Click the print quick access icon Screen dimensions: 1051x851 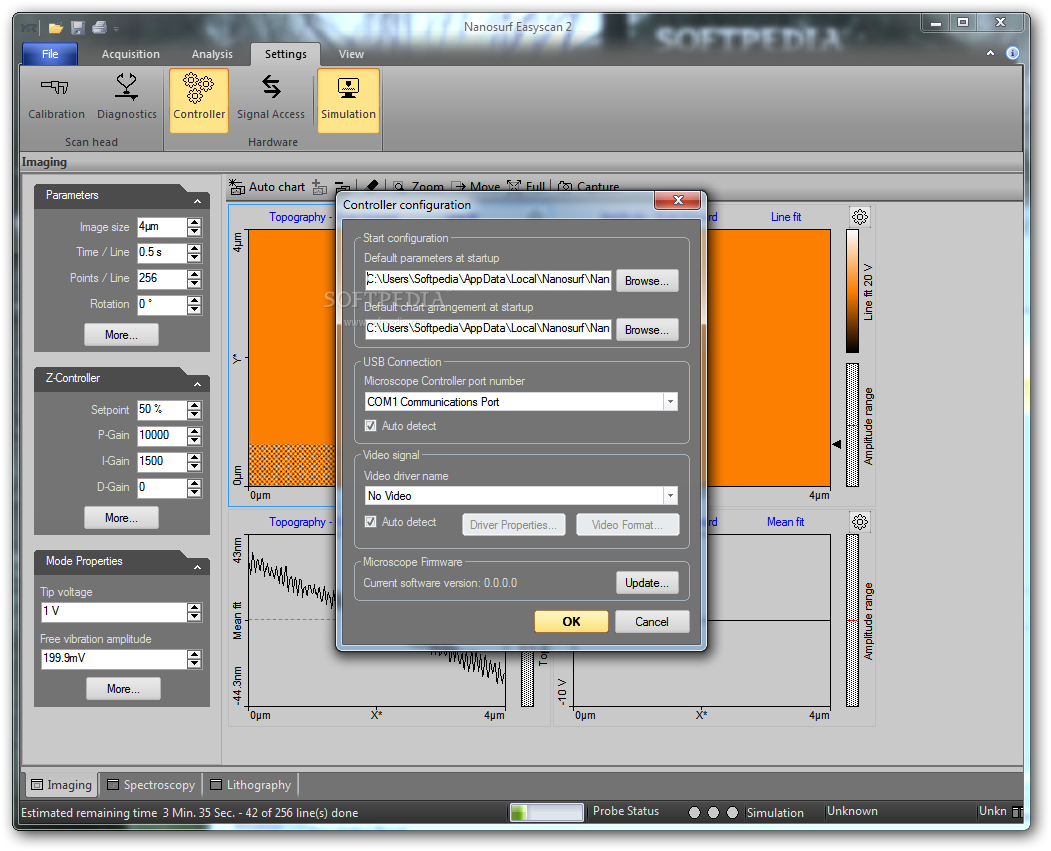tap(99, 27)
